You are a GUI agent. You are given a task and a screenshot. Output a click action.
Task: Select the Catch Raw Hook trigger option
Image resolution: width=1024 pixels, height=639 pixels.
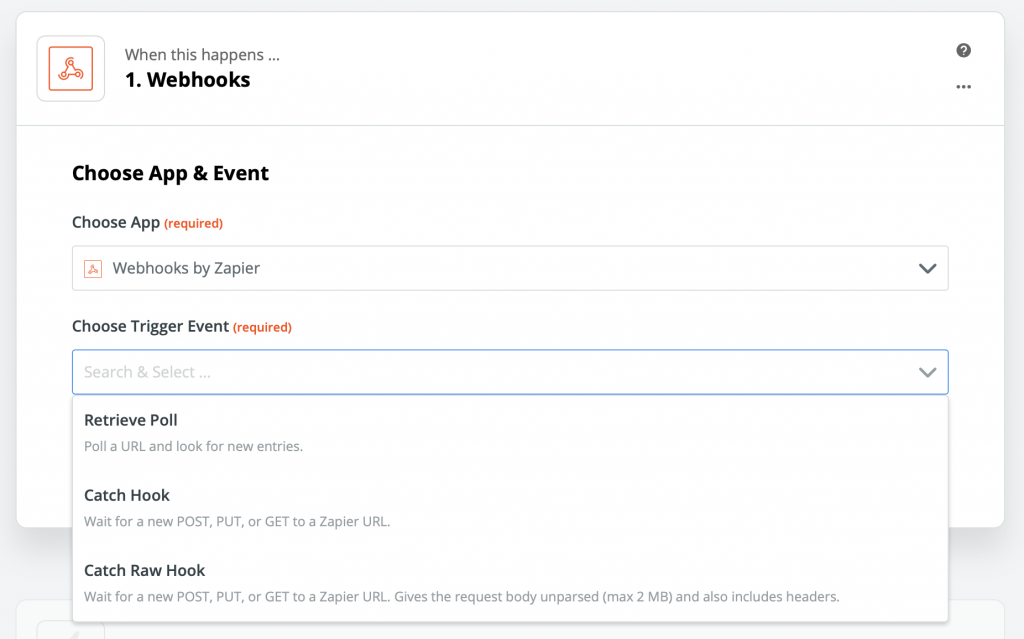click(x=510, y=583)
